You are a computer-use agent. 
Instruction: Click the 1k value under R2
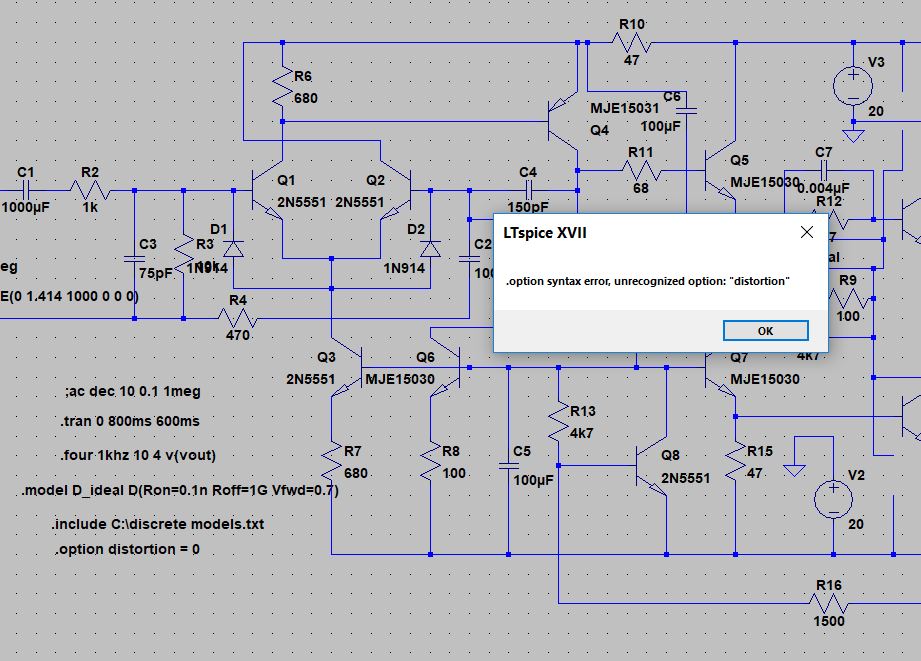click(x=90, y=207)
